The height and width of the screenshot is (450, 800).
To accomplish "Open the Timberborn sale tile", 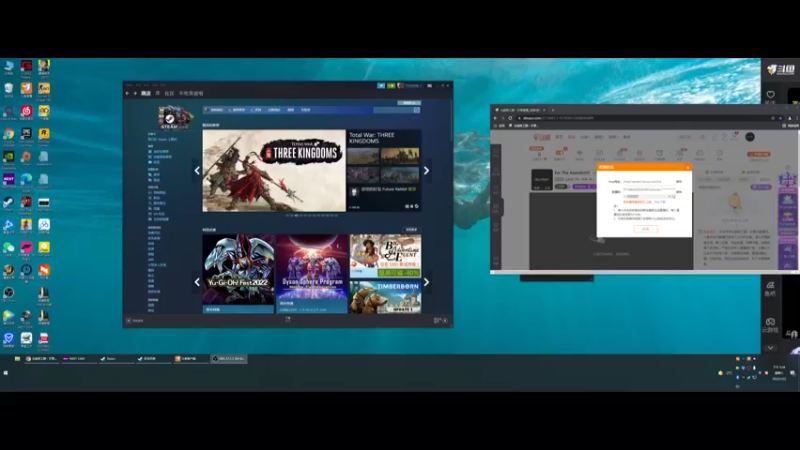I will click(385, 296).
